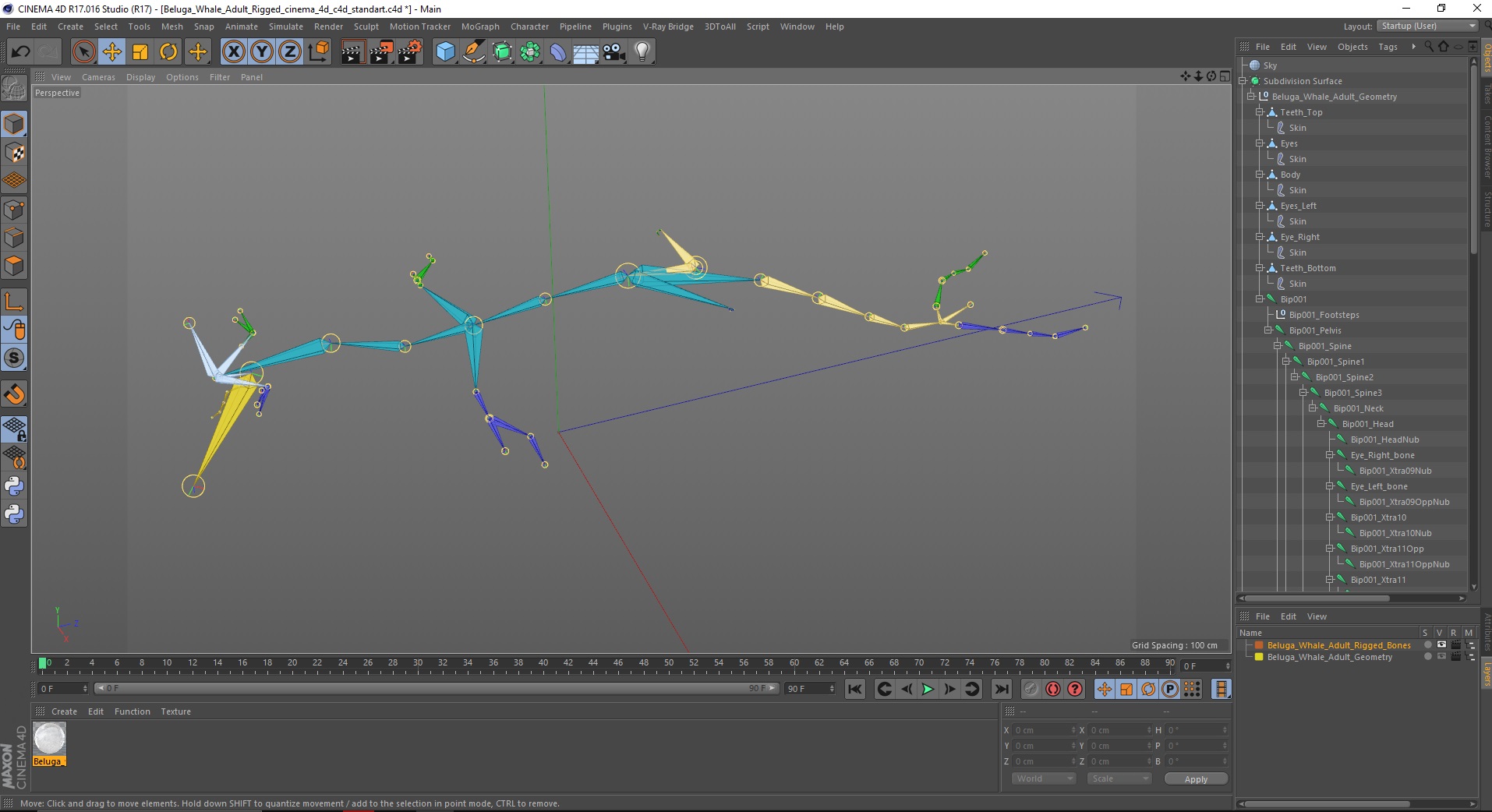Click the Undo arrow icon
The height and width of the screenshot is (812, 1492).
tap(21, 52)
